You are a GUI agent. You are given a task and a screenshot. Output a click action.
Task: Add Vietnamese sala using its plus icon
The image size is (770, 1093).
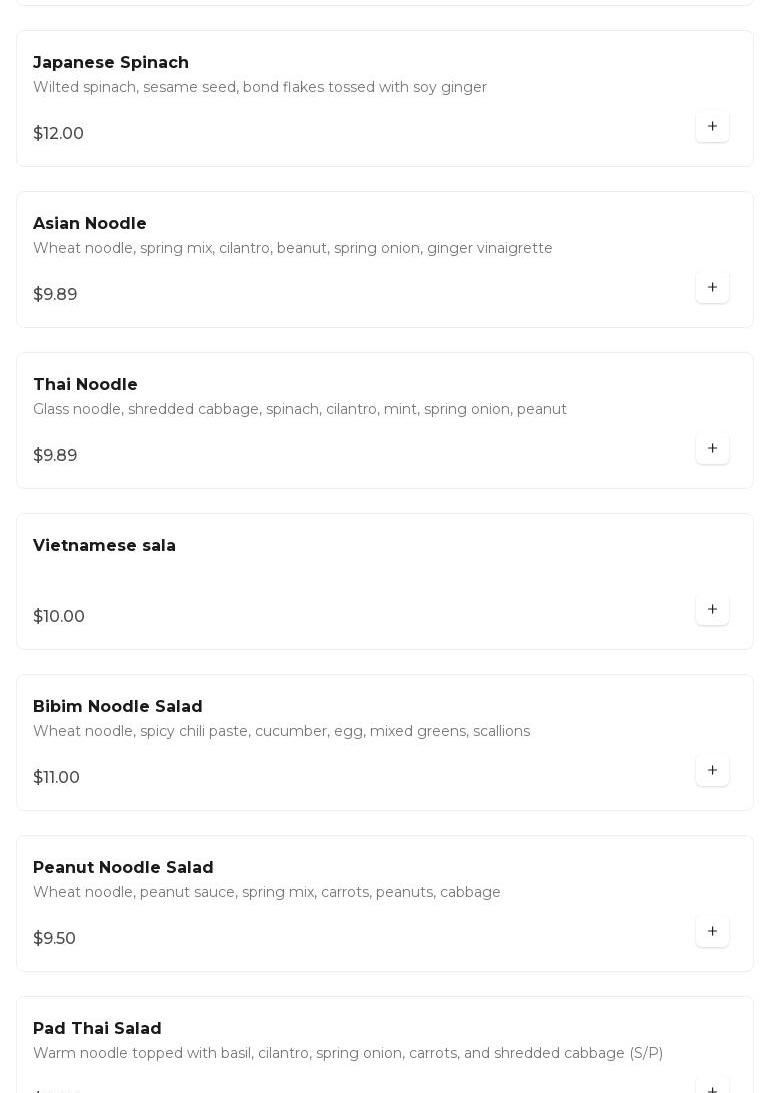point(712,610)
